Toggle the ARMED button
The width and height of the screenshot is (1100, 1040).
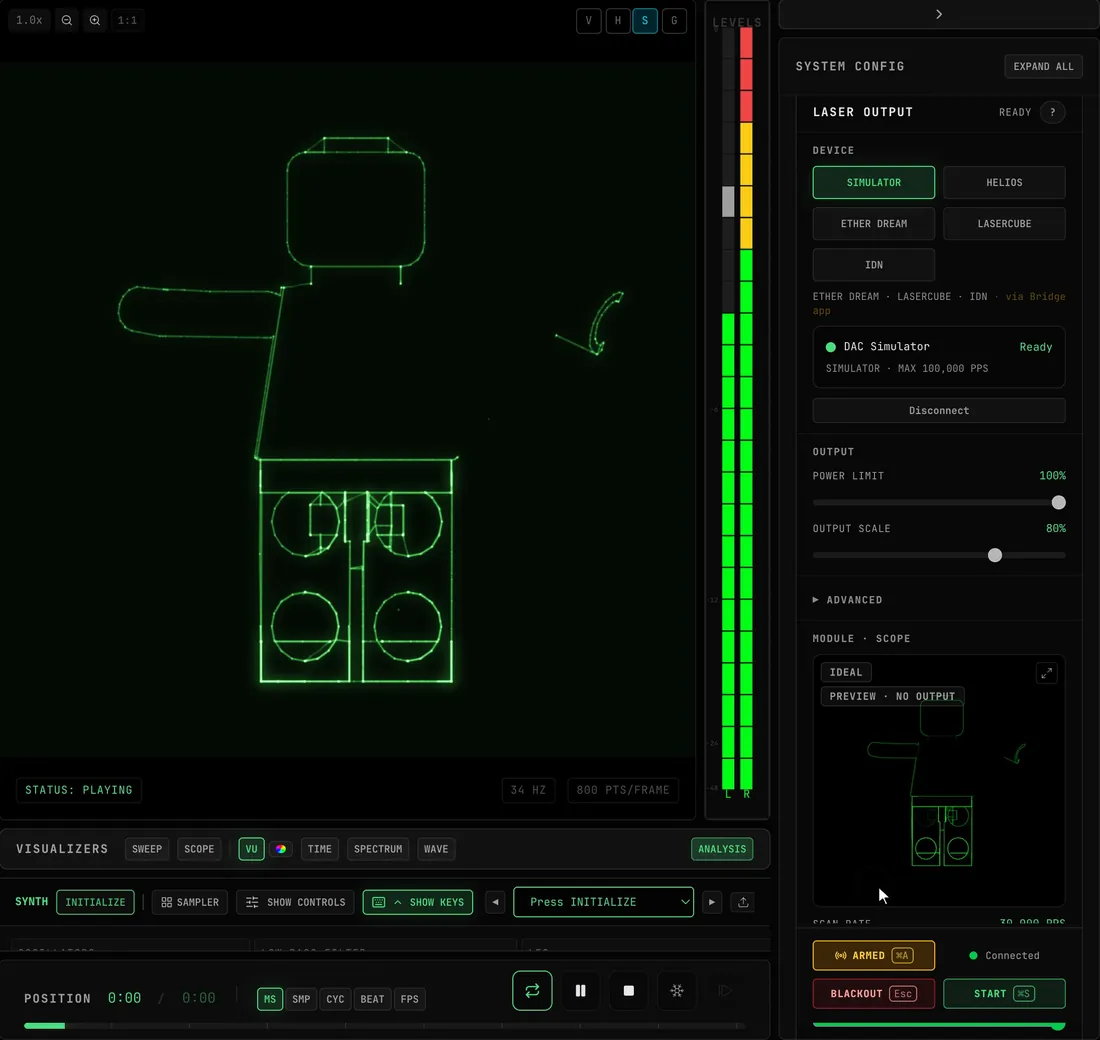coord(873,955)
